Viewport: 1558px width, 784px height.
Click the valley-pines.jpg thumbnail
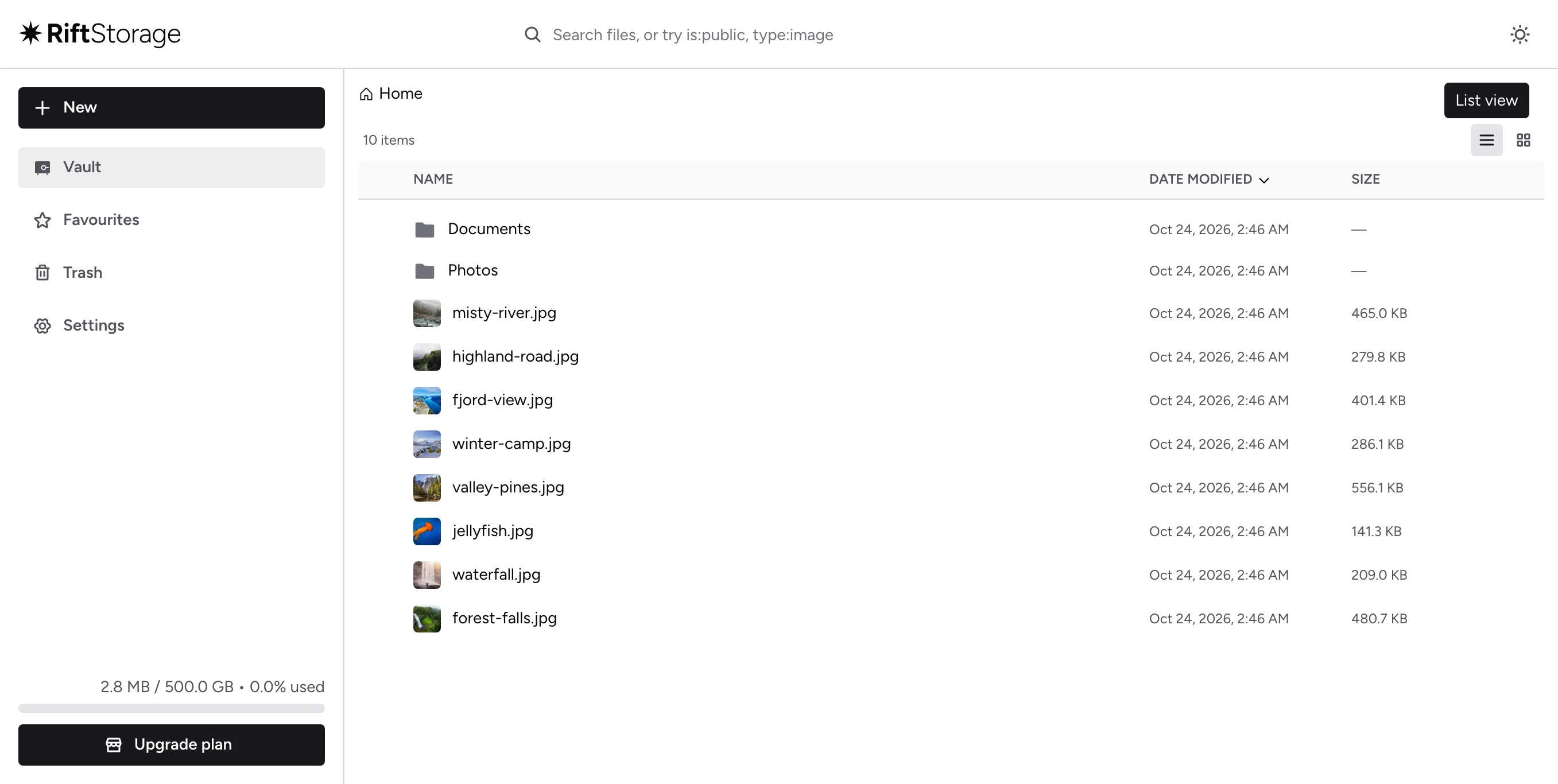427,487
